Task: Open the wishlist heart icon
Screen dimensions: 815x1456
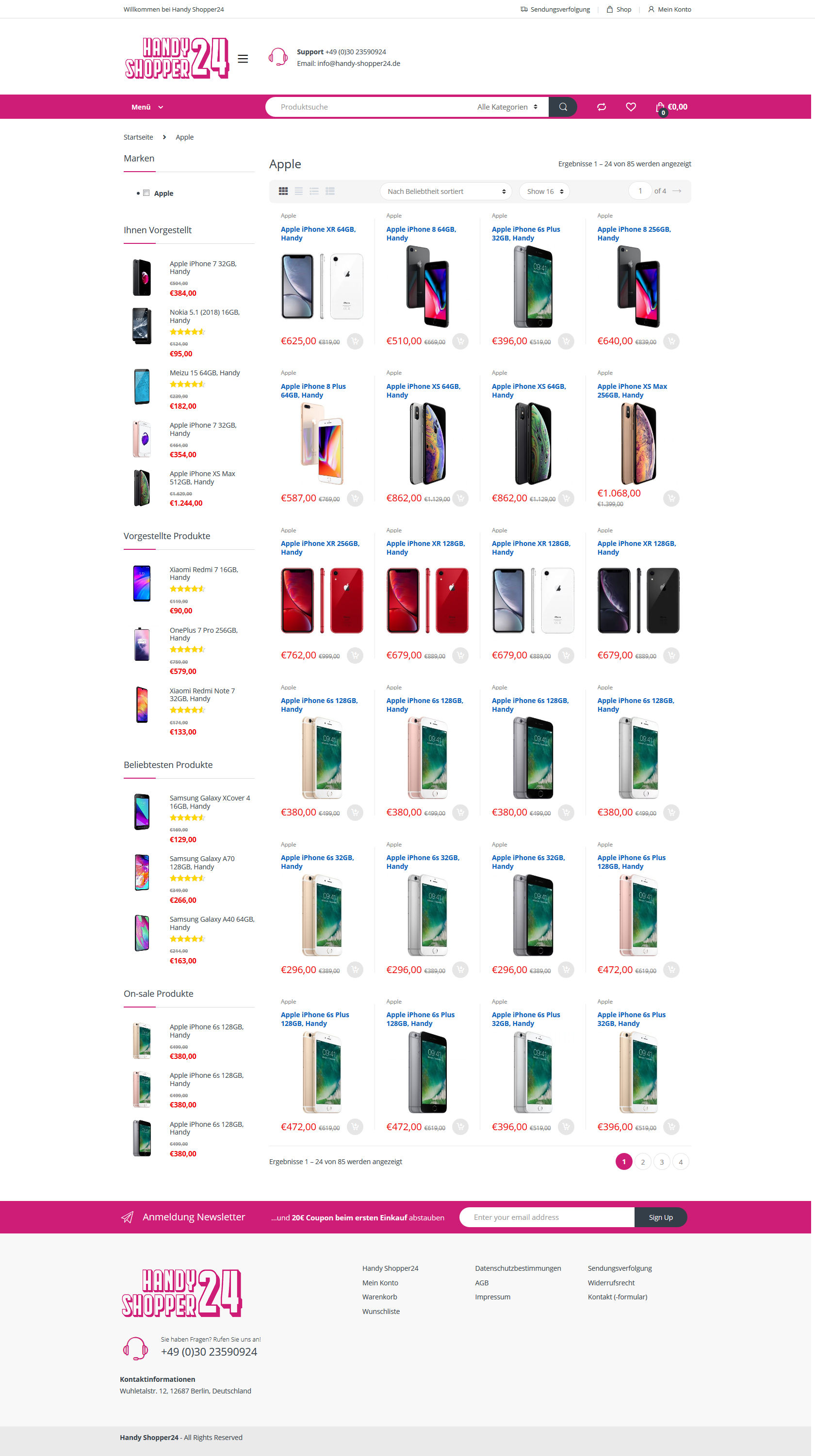Action: coord(631,107)
